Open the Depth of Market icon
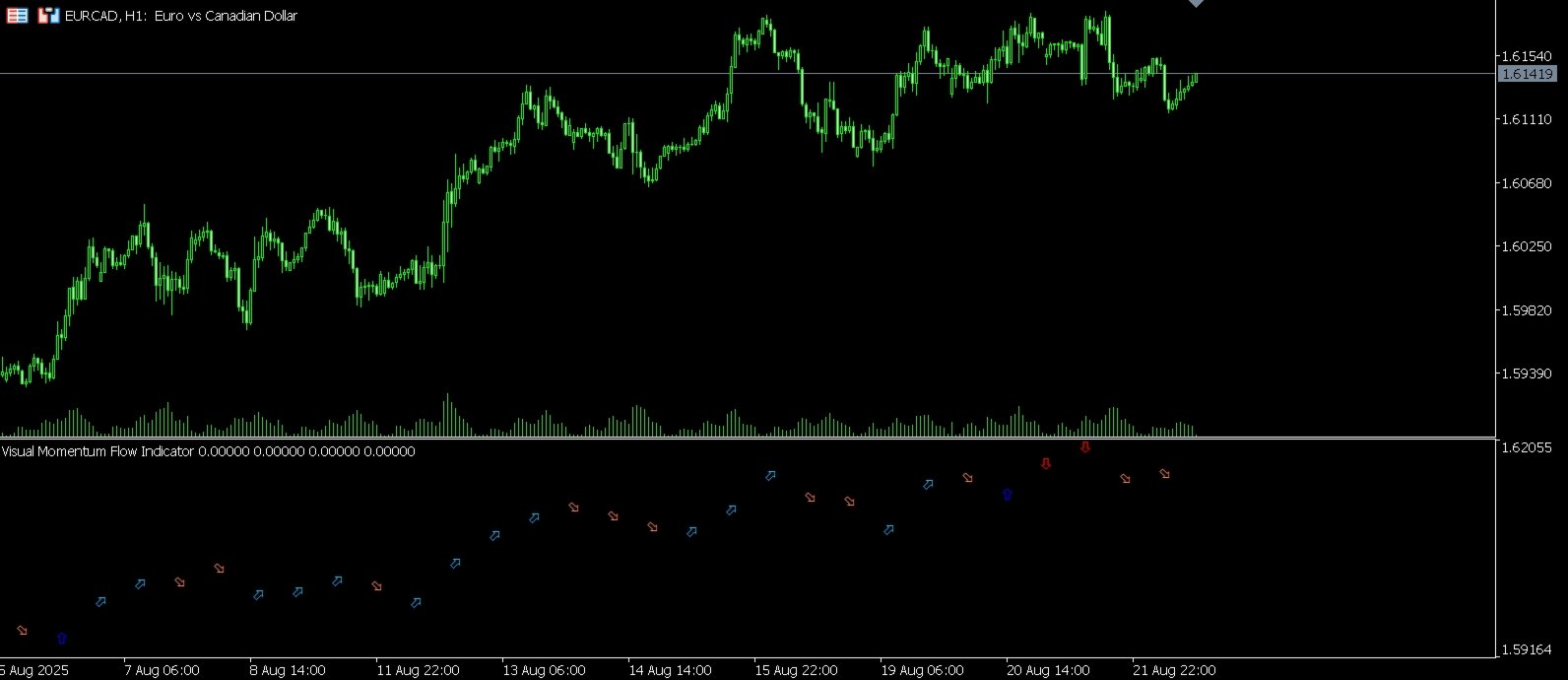Screen dimensions: 1568x680 click(x=17, y=16)
